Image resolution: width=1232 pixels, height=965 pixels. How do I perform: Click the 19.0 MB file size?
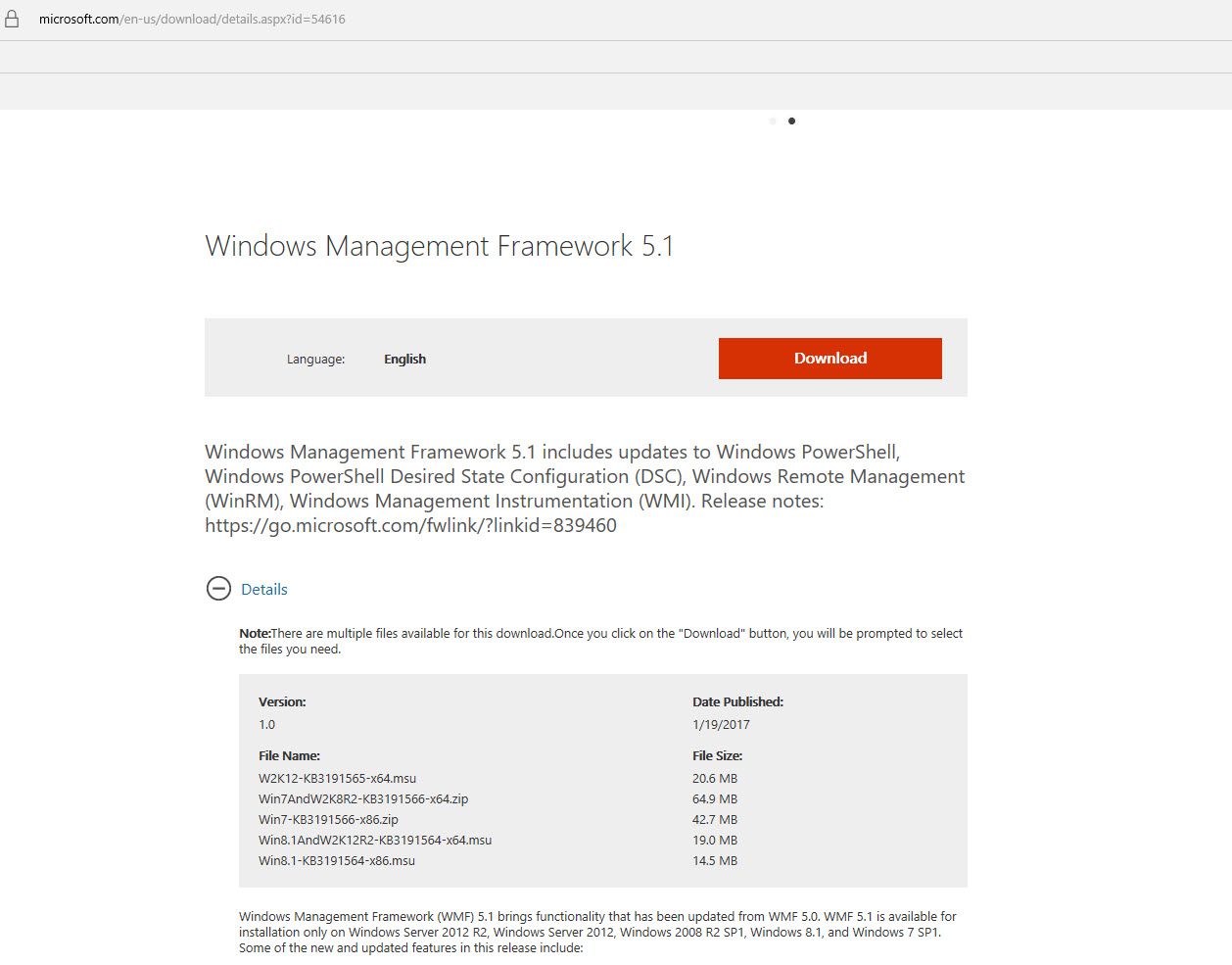(x=715, y=841)
